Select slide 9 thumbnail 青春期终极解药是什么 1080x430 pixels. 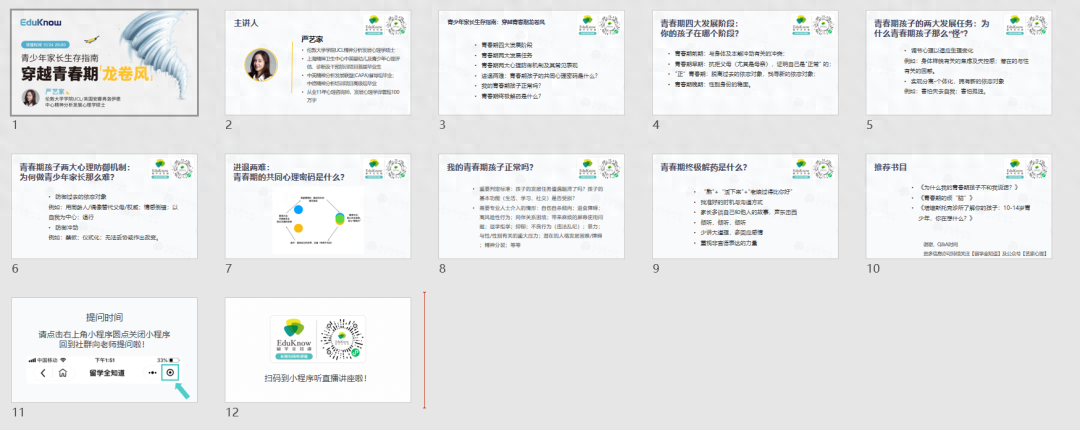(745, 206)
